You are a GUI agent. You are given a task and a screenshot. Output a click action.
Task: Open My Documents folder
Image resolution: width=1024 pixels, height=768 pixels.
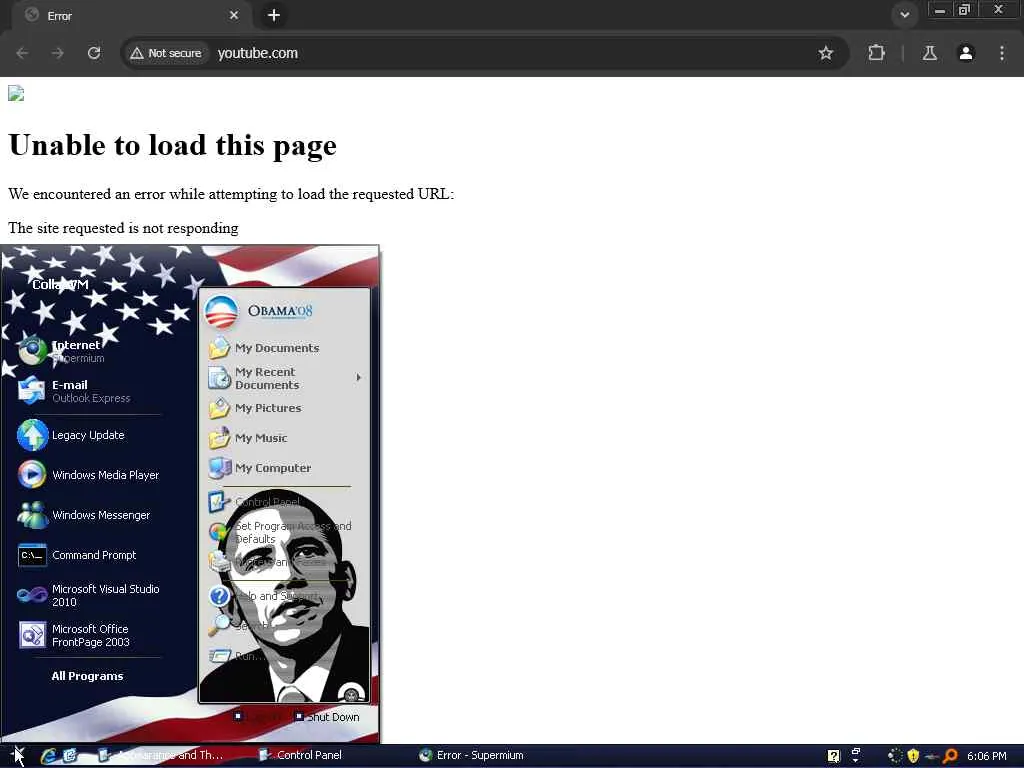click(x=264, y=348)
